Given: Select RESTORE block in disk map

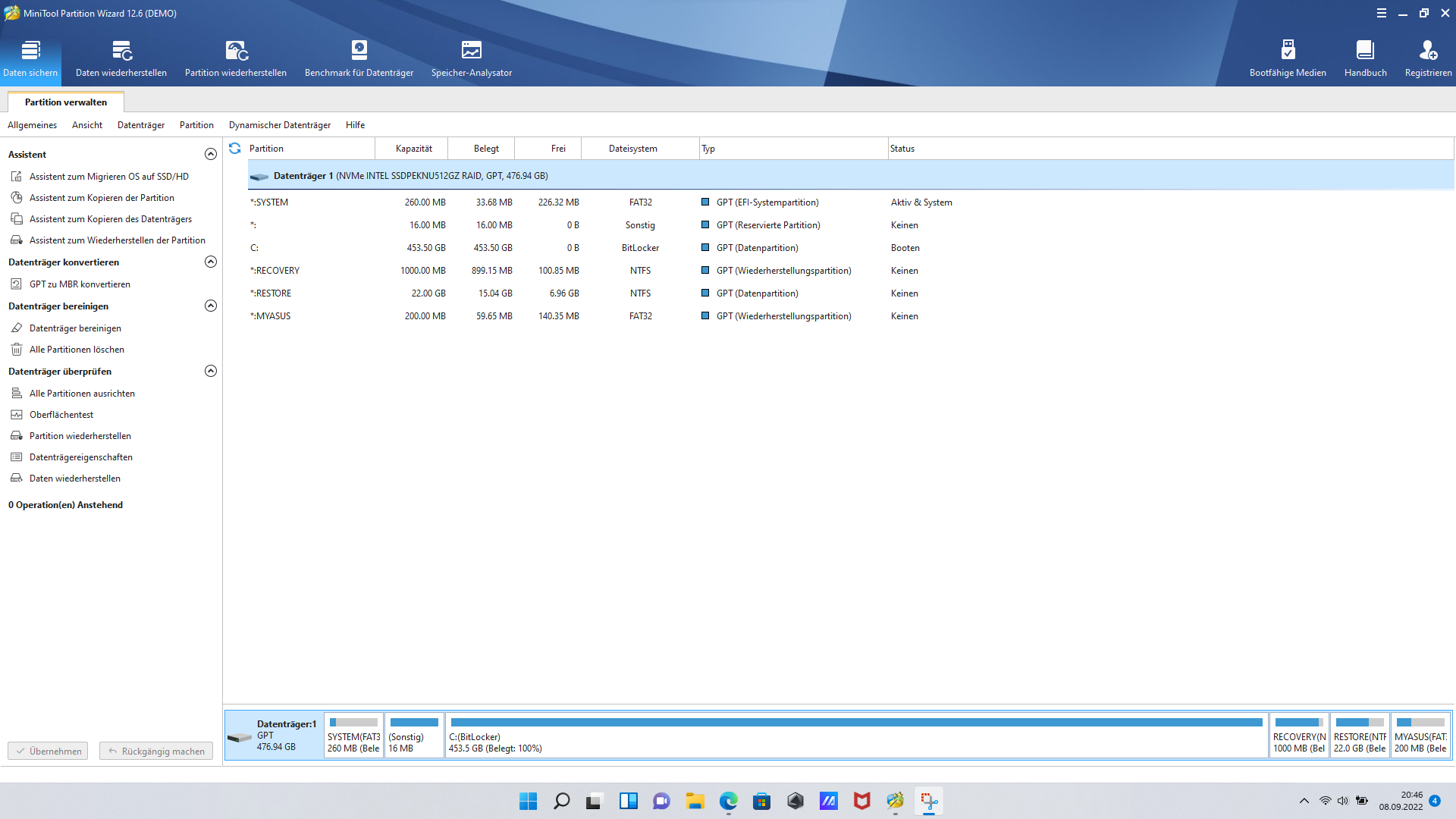Looking at the screenshot, I should (x=1360, y=735).
